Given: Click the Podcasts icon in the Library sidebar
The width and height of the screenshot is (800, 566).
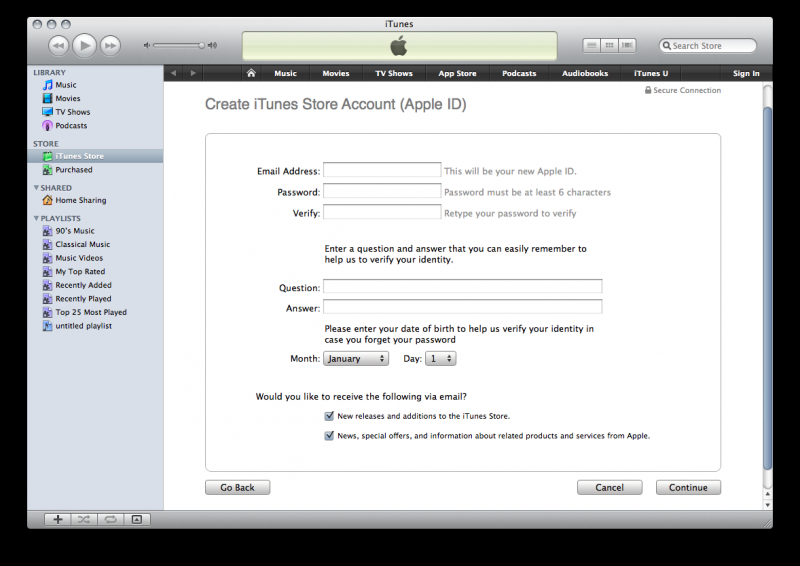Looking at the screenshot, I should (47, 126).
